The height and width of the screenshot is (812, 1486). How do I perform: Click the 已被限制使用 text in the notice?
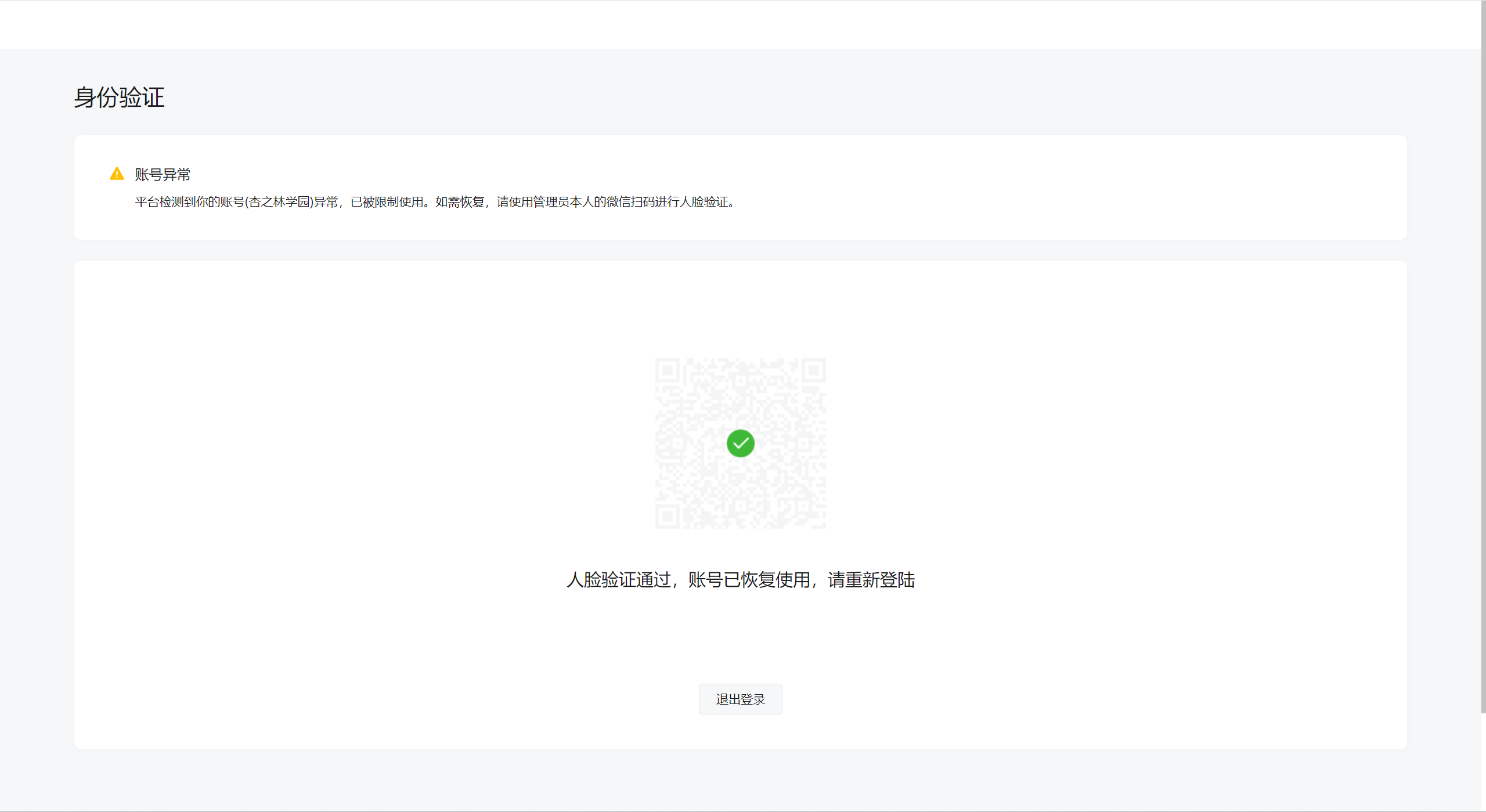pyautogui.click(x=387, y=202)
